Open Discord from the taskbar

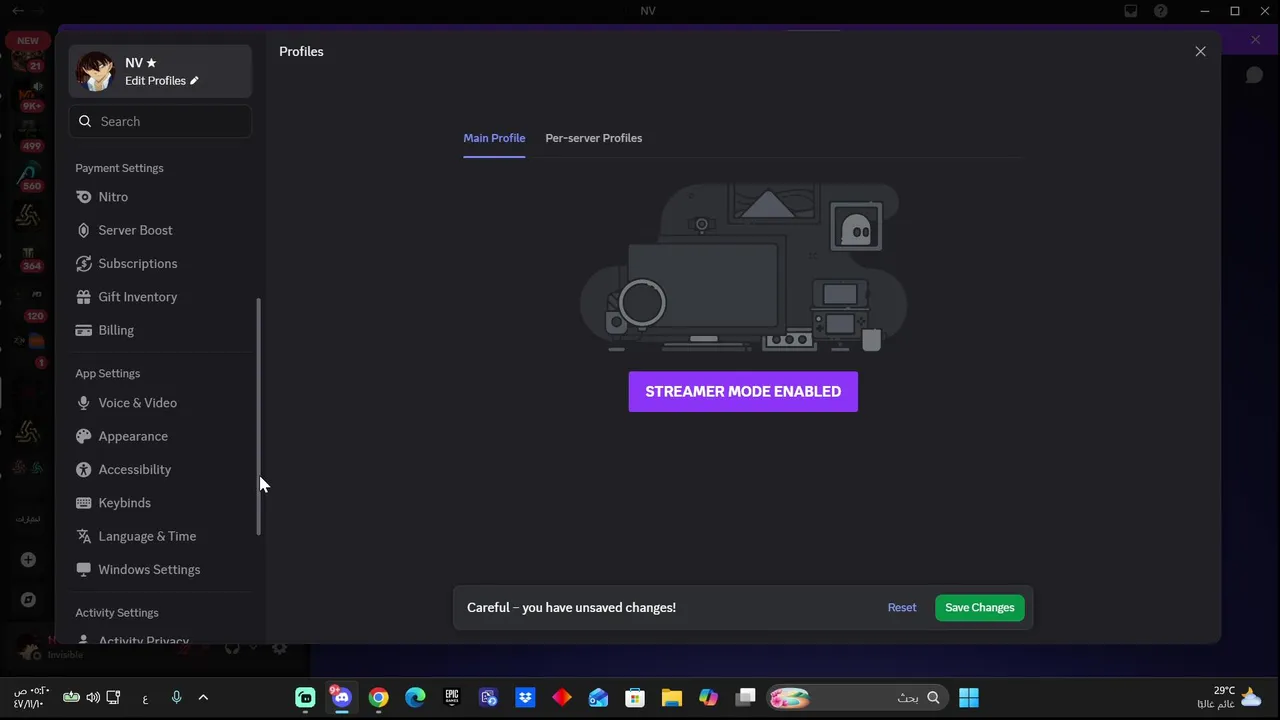pyautogui.click(x=342, y=697)
